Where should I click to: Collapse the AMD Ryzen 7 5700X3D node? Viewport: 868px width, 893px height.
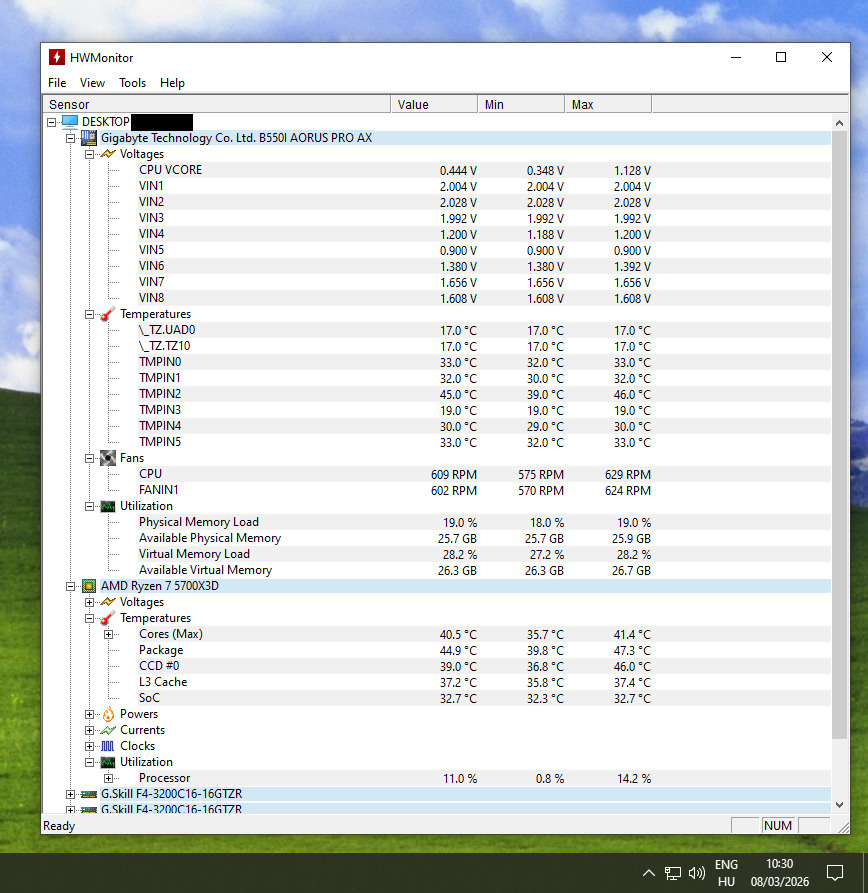click(71, 586)
